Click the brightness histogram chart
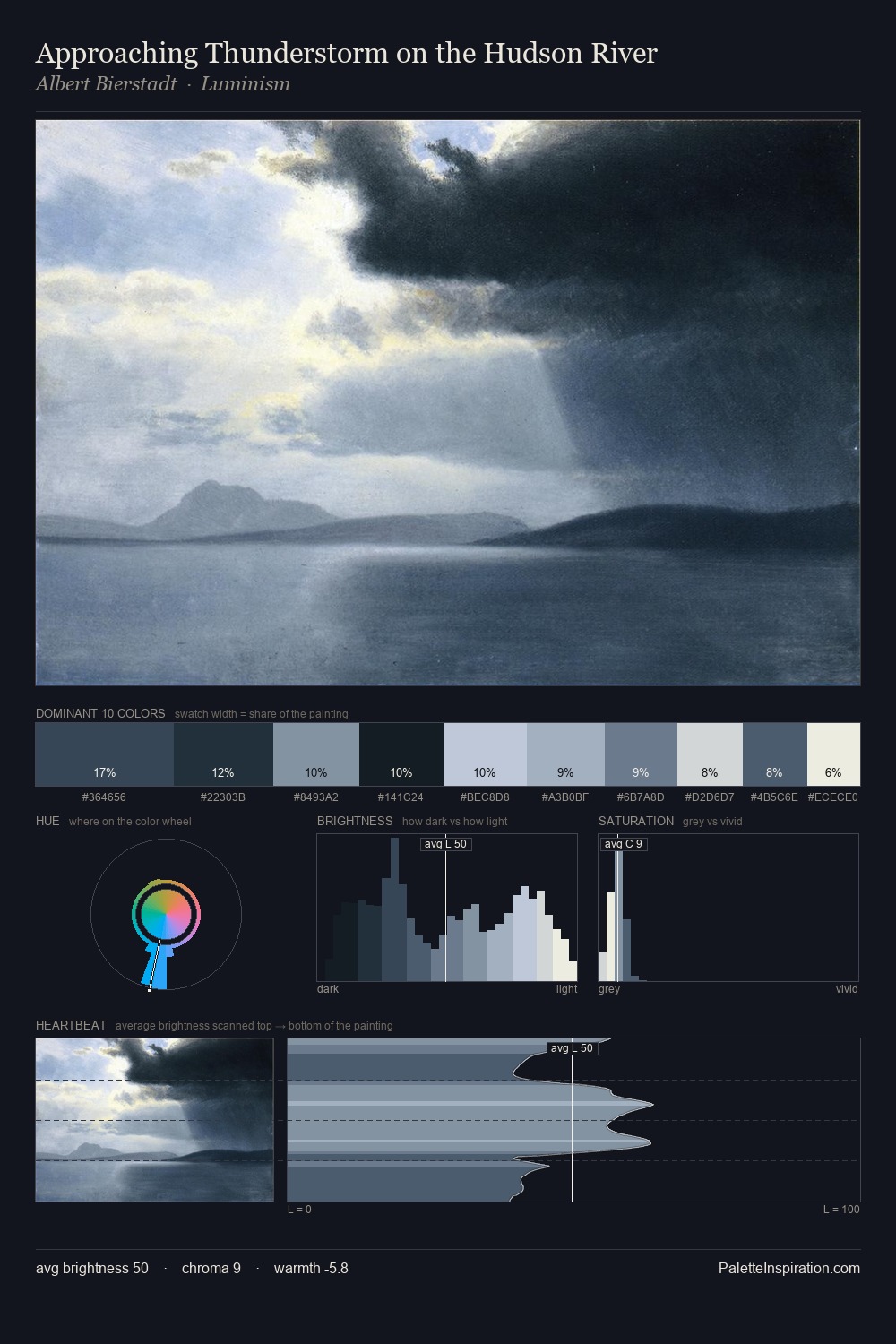The width and height of the screenshot is (896, 1344). pyautogui.click(x=447, y=908)
